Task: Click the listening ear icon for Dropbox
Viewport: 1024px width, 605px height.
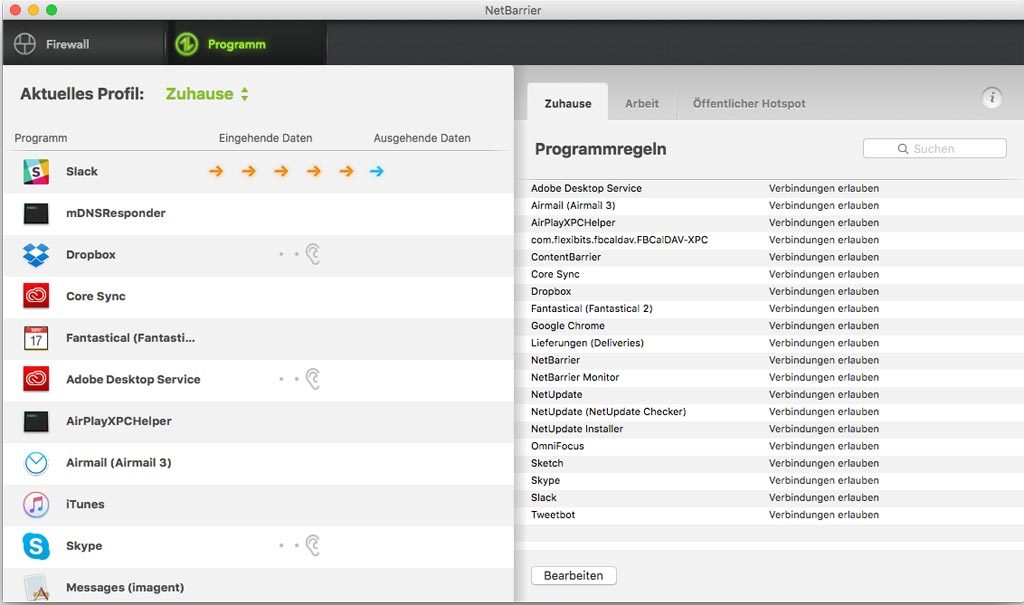Action: point(313,254)
